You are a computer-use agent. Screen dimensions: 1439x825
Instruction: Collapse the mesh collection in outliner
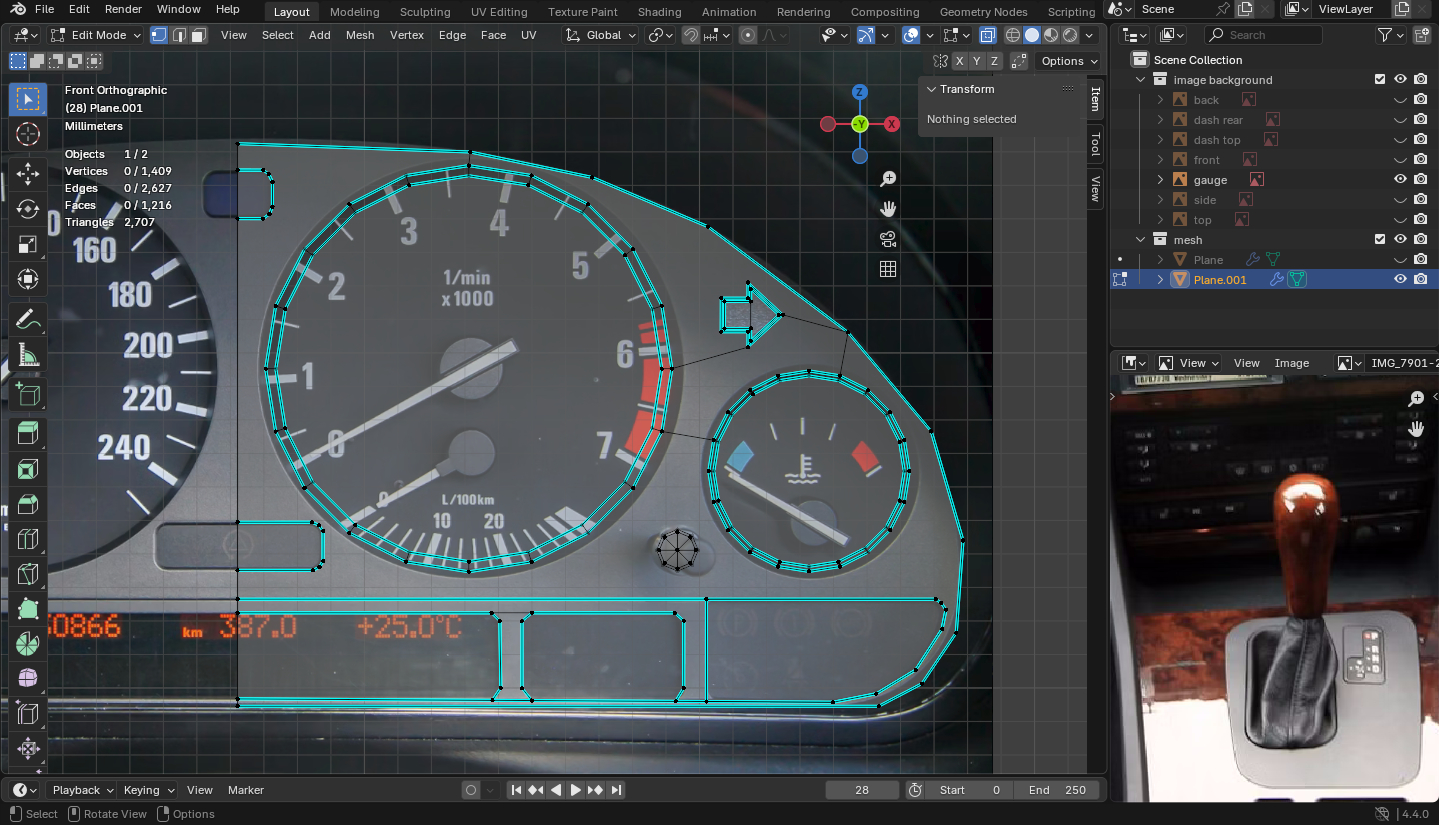(x=1141, y=240)
